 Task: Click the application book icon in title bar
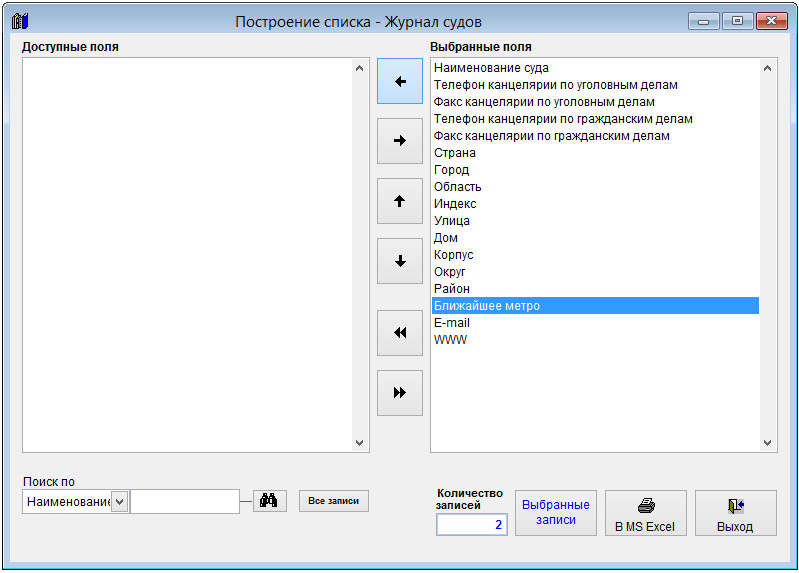(x=20, y=21)
